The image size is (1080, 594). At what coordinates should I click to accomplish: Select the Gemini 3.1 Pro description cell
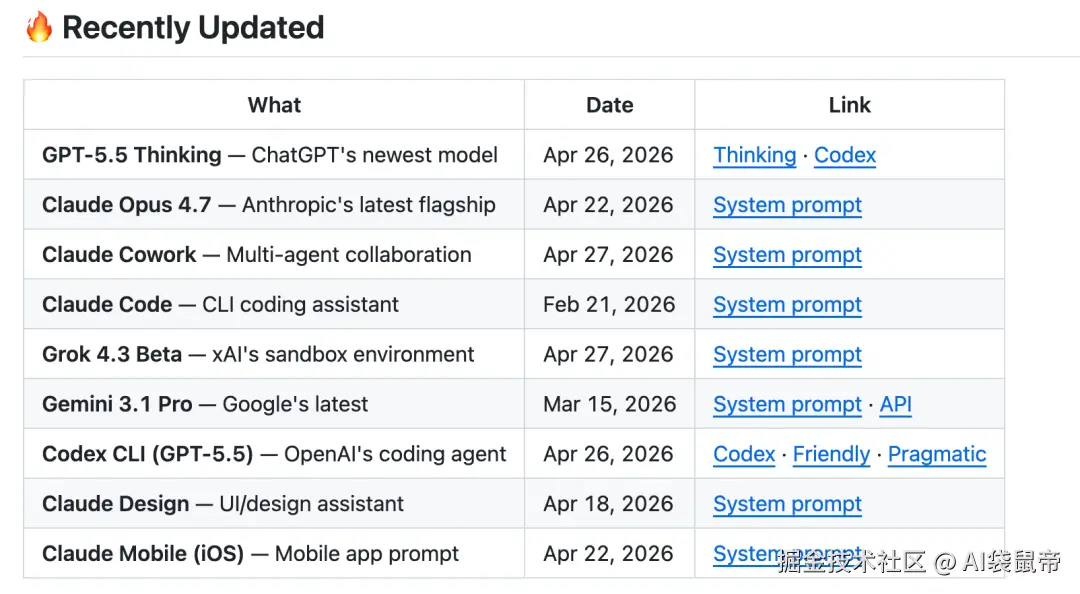click(274, 404)
